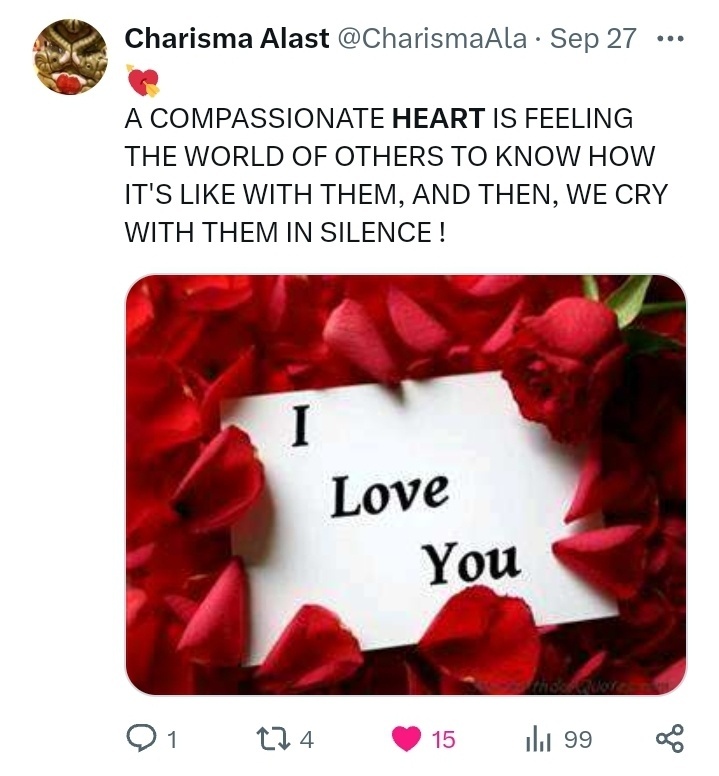The width and height of the screenshot is (719, 776).
Task: Open Charisma Alast's profile avatar picture
Action: pos(70,56)
